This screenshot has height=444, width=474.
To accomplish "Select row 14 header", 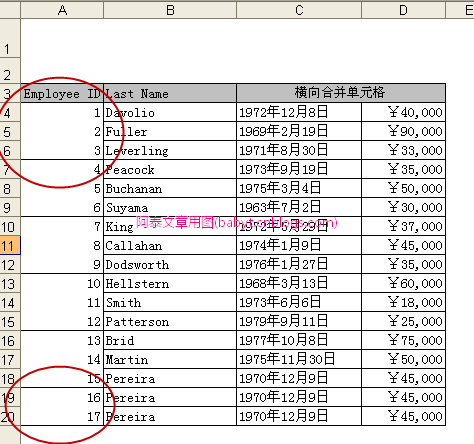I will point(10,303).
